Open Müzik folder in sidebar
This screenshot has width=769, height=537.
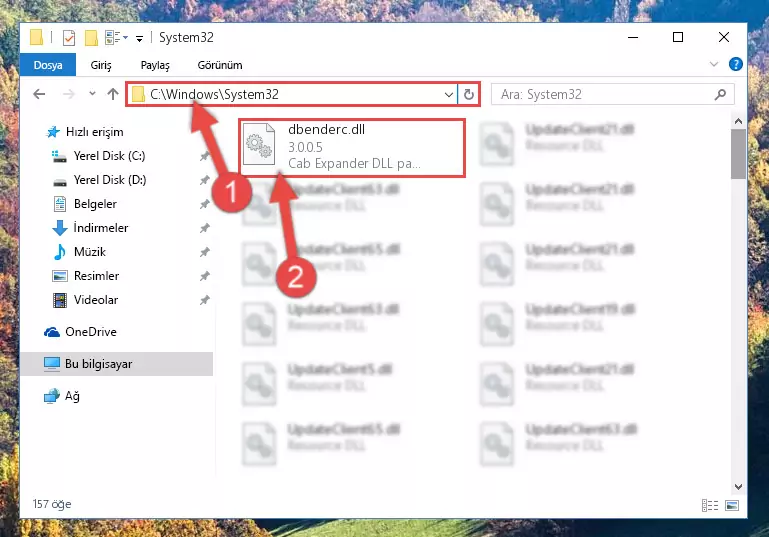[90, 252]
